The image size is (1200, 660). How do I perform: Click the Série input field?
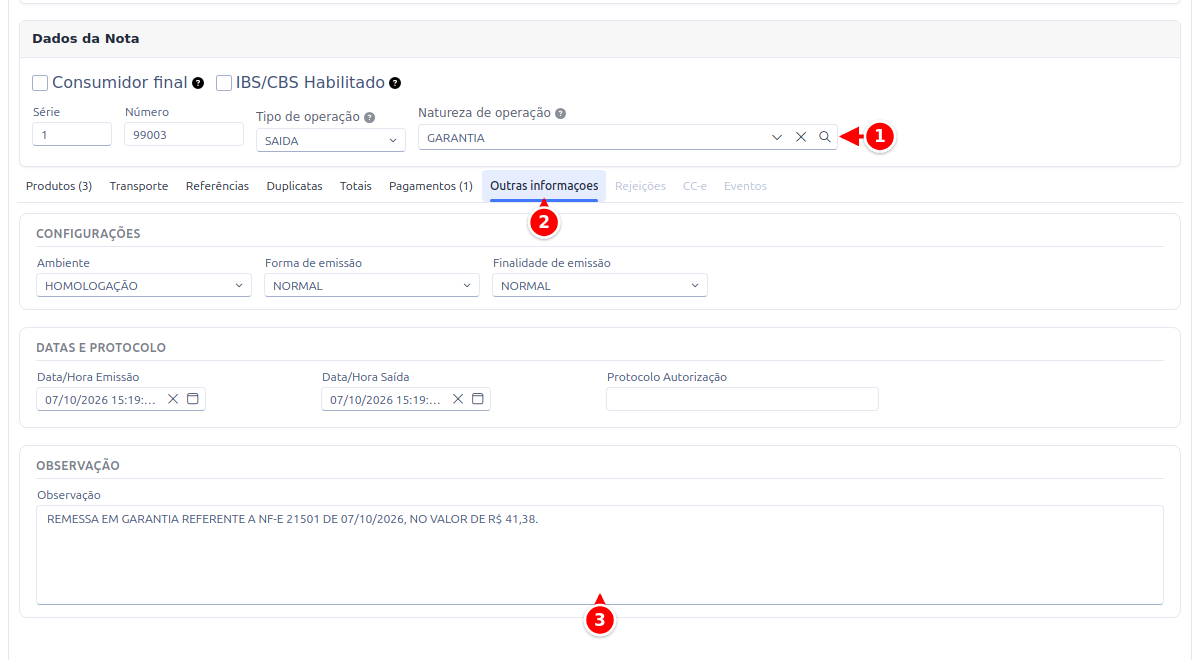(x=72, y=134)
